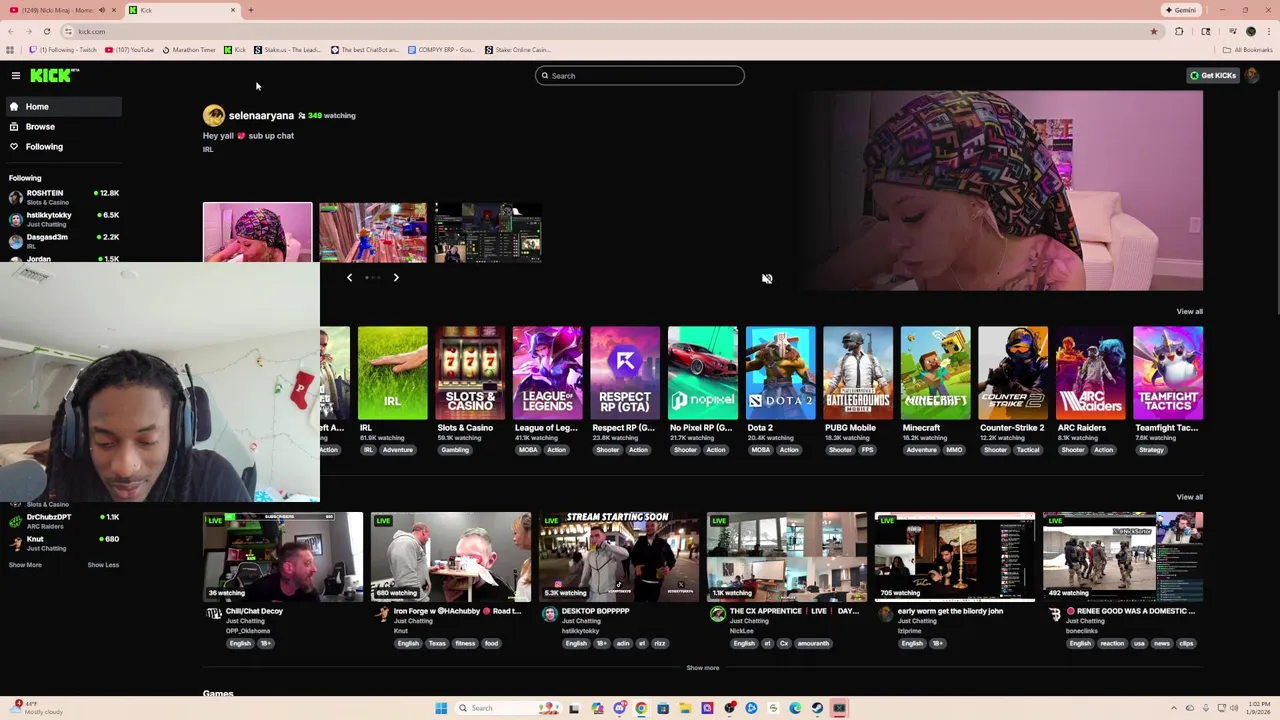Unmute the featured stream speaker icon
Image resolution: width=1280 pixels, height=720 pixels.
tap(767, 279)
